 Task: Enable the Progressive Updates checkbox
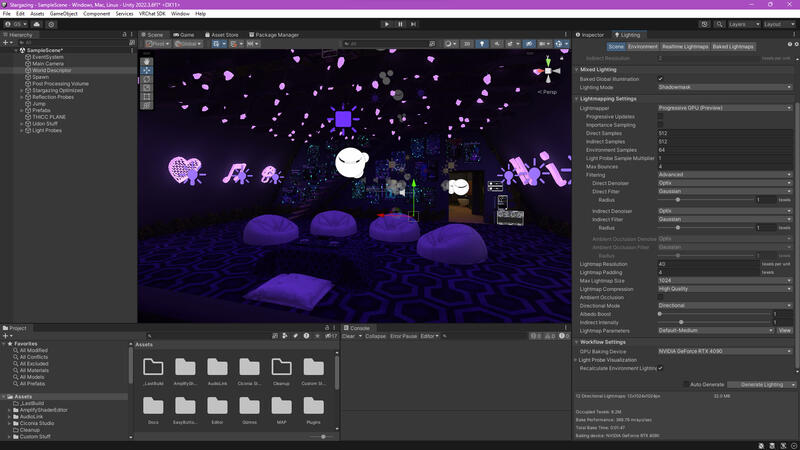pos(660,116)
